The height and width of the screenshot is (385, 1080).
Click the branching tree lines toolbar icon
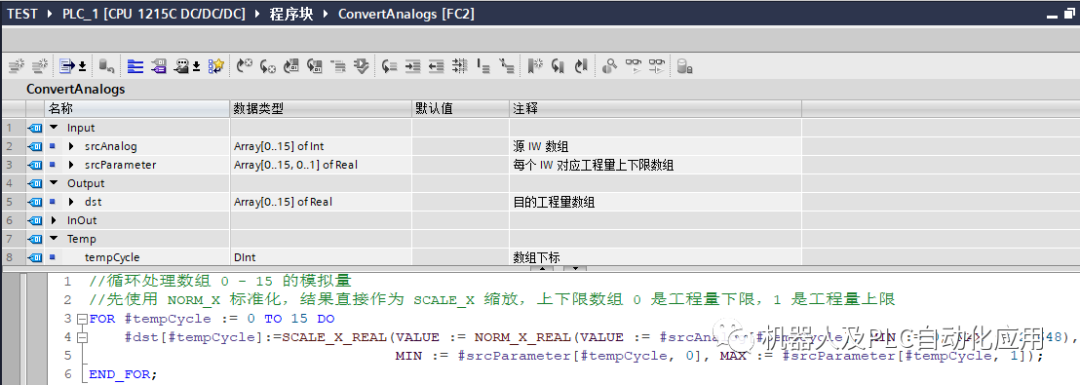click(507, 65)
